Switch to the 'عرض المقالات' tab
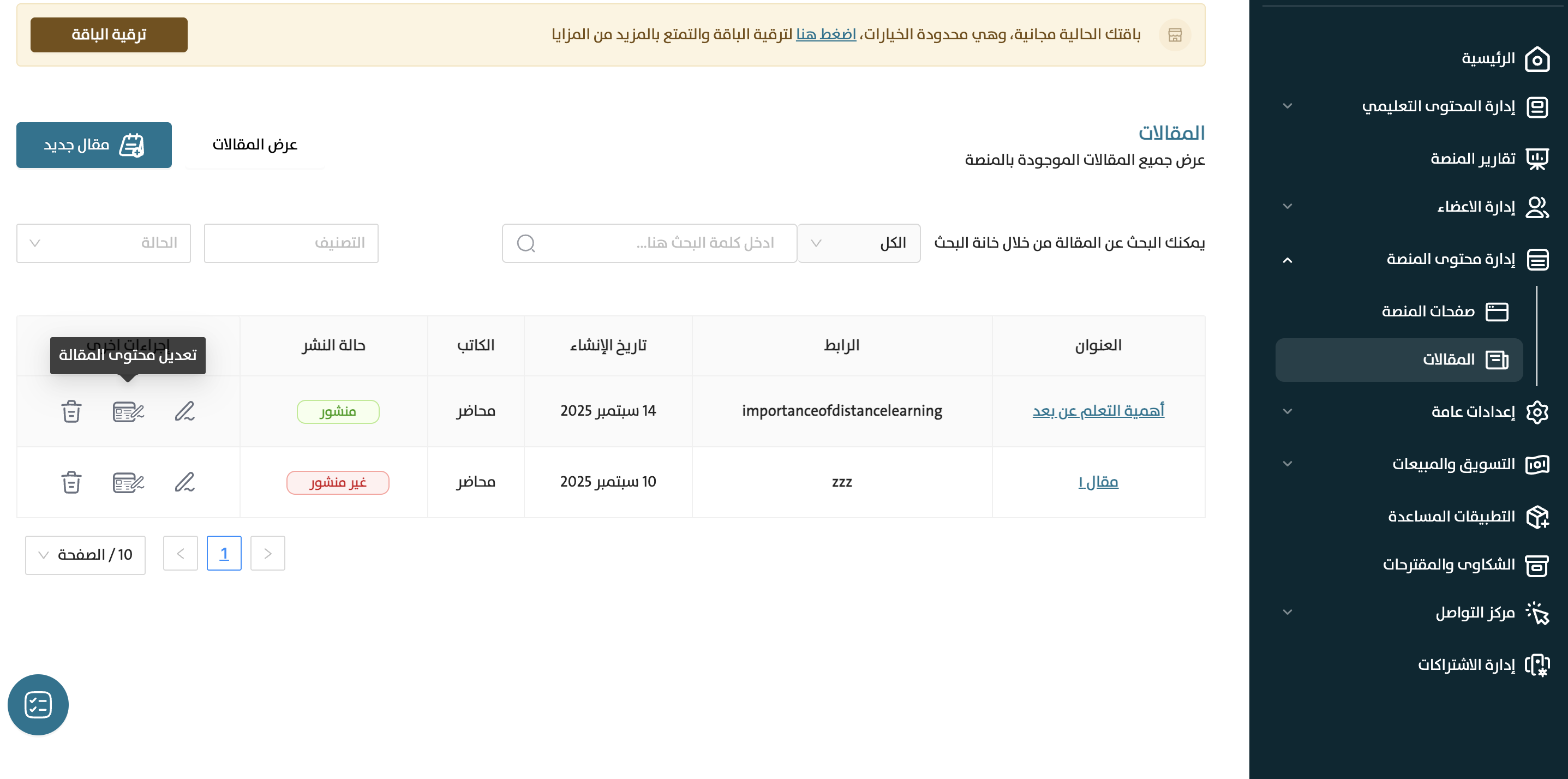 (x=254, y=145)
